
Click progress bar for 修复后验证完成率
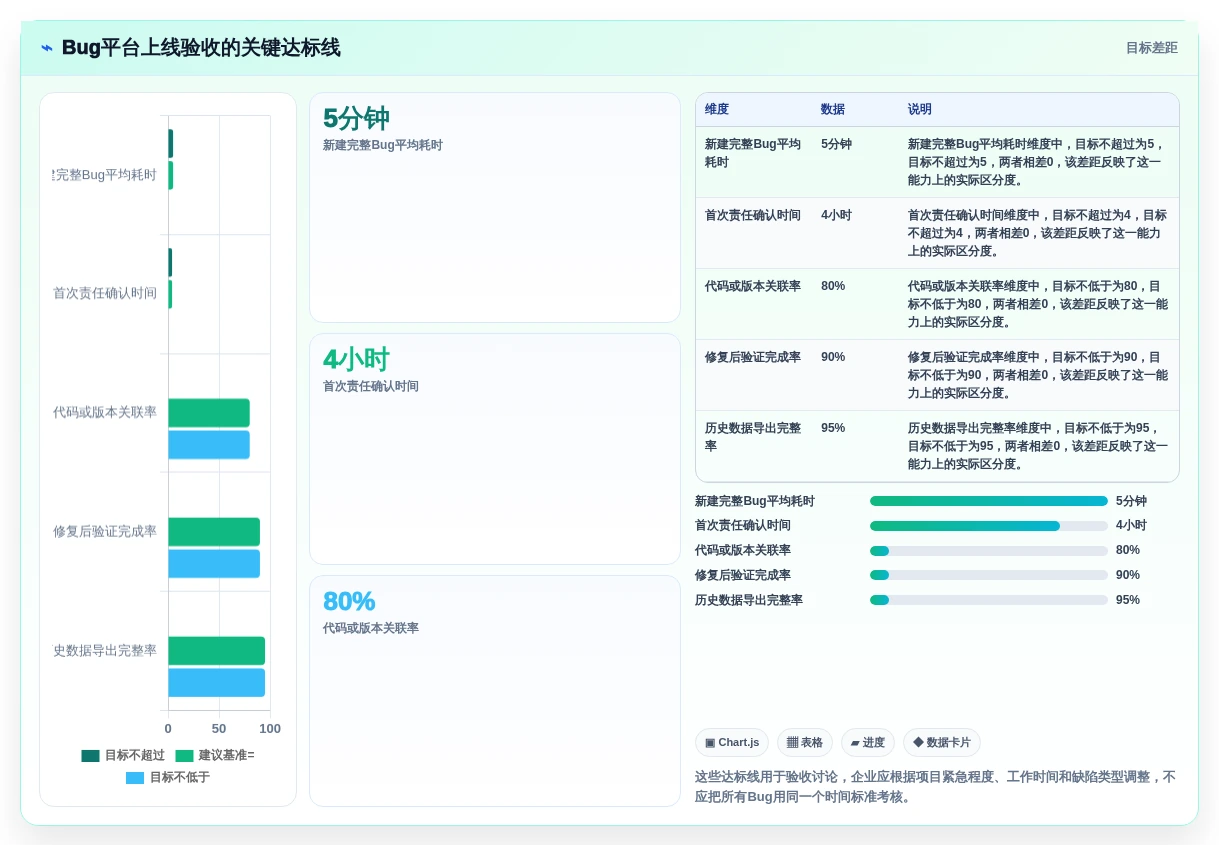989,575
